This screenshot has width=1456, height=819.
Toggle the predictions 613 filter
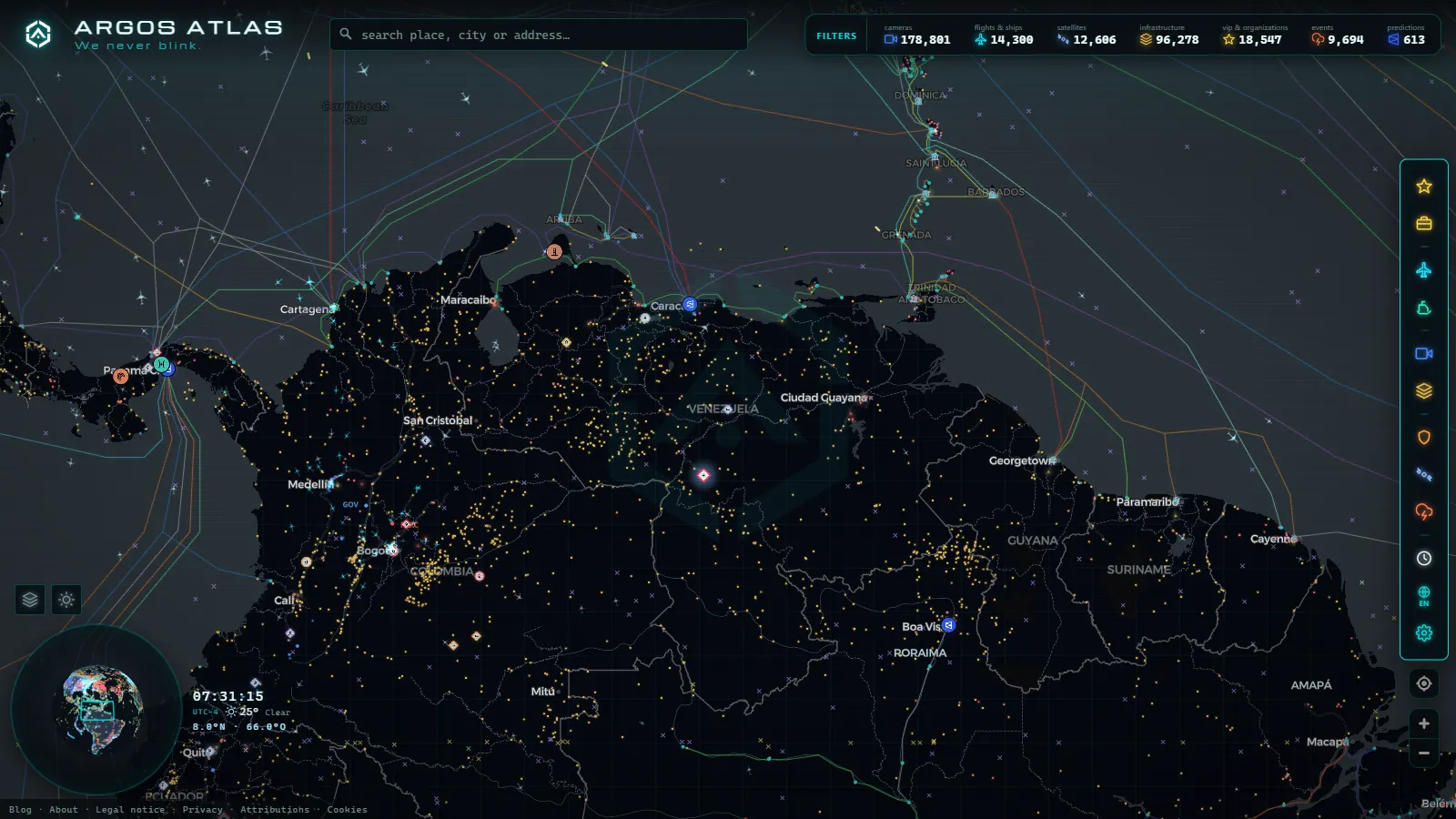coord(1406,35)
